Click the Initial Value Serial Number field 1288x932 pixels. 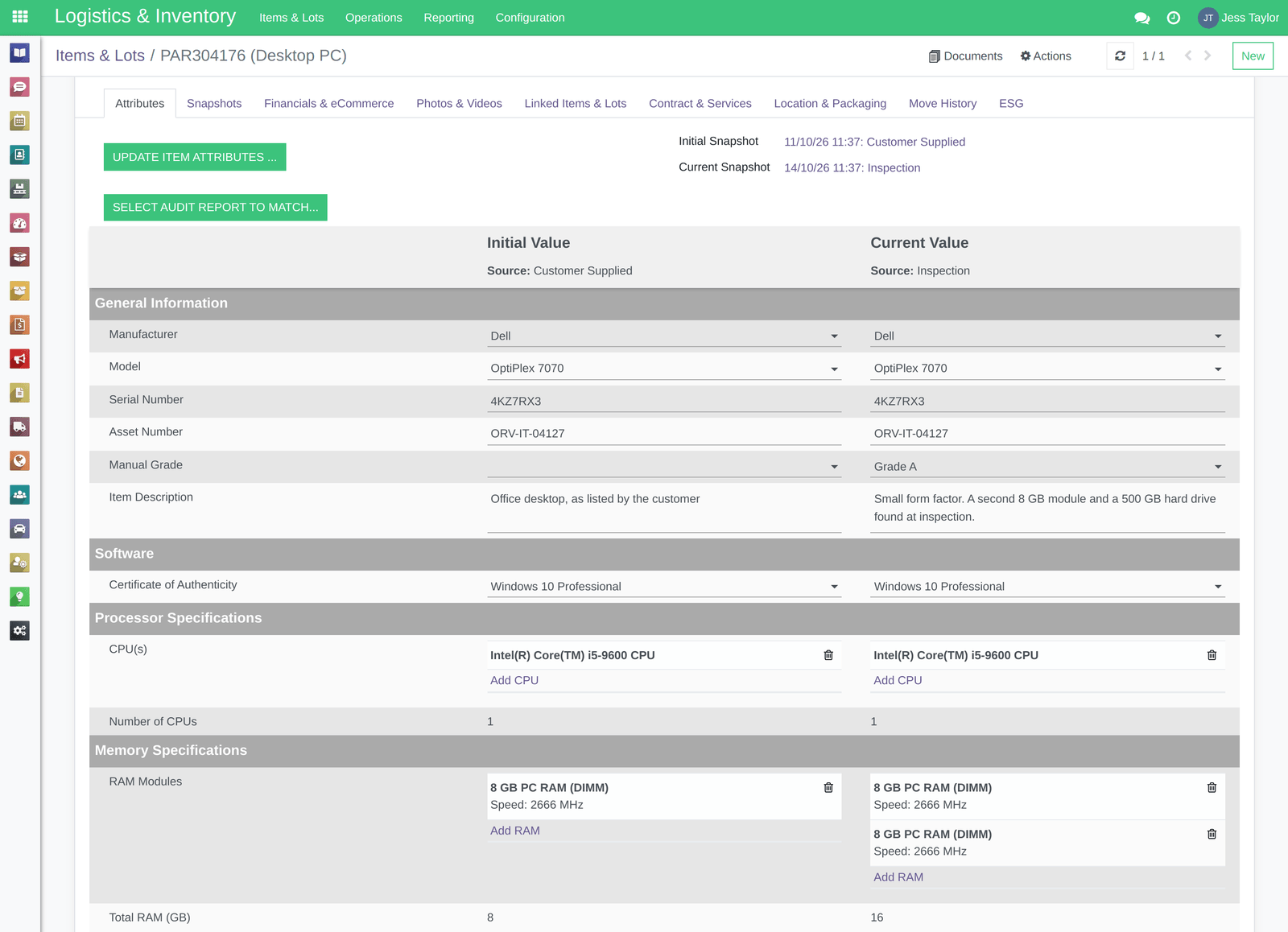pyautogui.click(x=664, y=401)
